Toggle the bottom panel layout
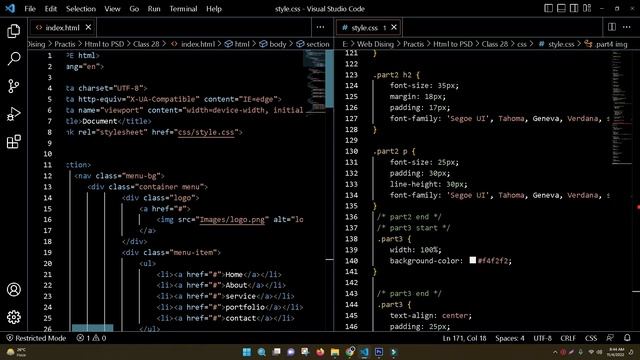The height and width of the screenshot is (360, 640). [561, 9]
